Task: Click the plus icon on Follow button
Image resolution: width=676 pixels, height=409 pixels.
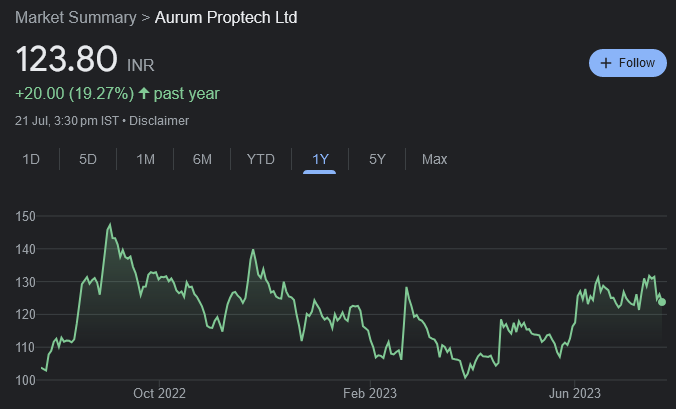Action: click(x=605, y=63)
